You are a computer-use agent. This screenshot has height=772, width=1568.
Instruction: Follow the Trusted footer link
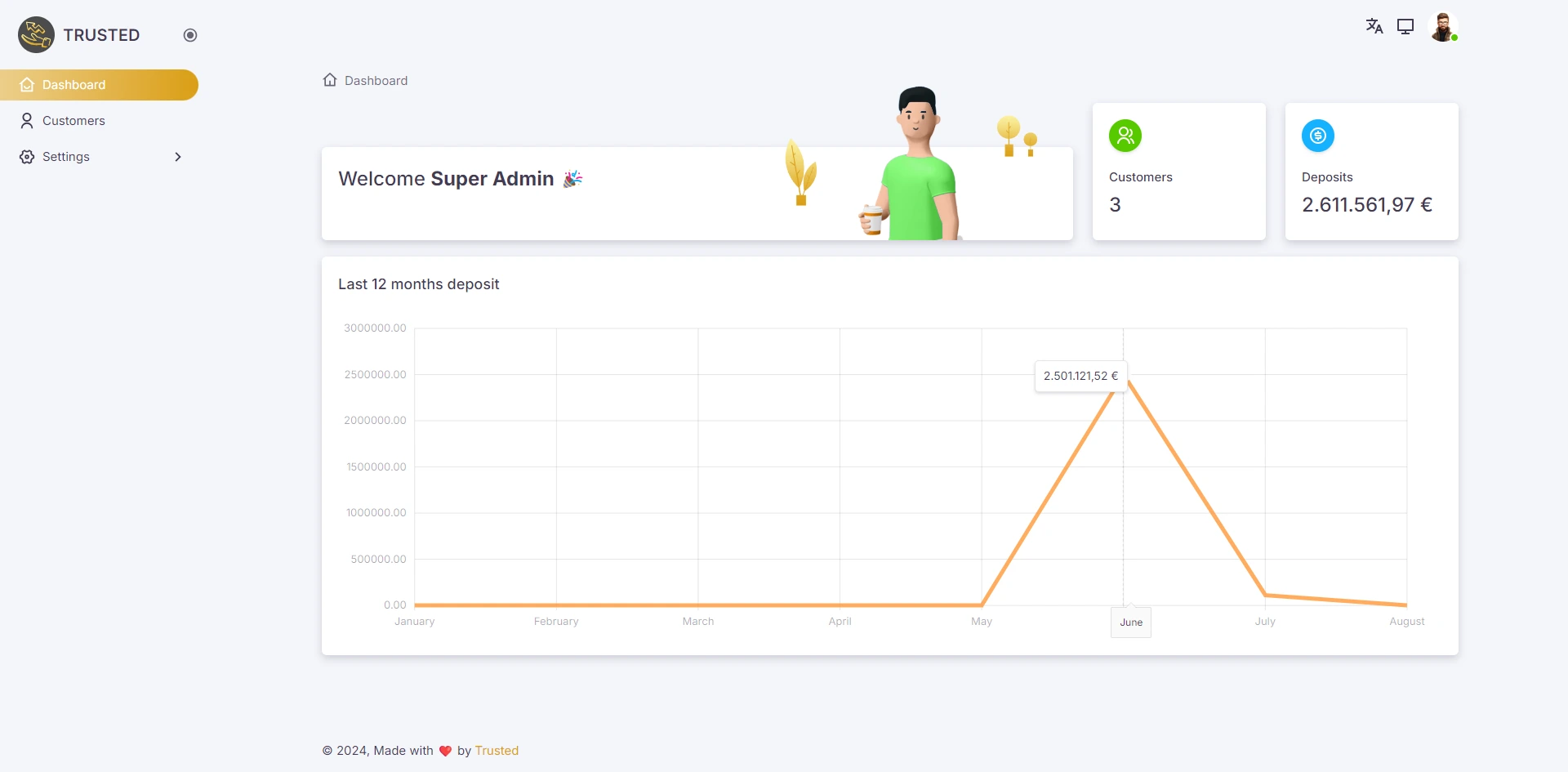click(x=497, y=751)
